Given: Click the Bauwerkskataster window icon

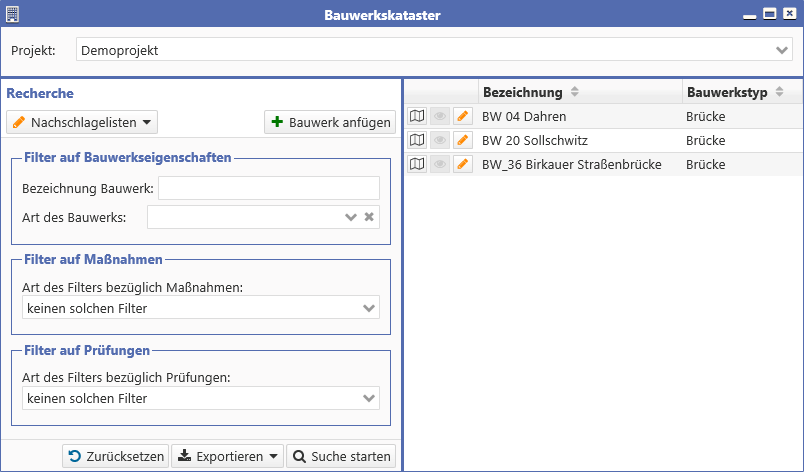Looking at the screenshot, I should (12, 14).
